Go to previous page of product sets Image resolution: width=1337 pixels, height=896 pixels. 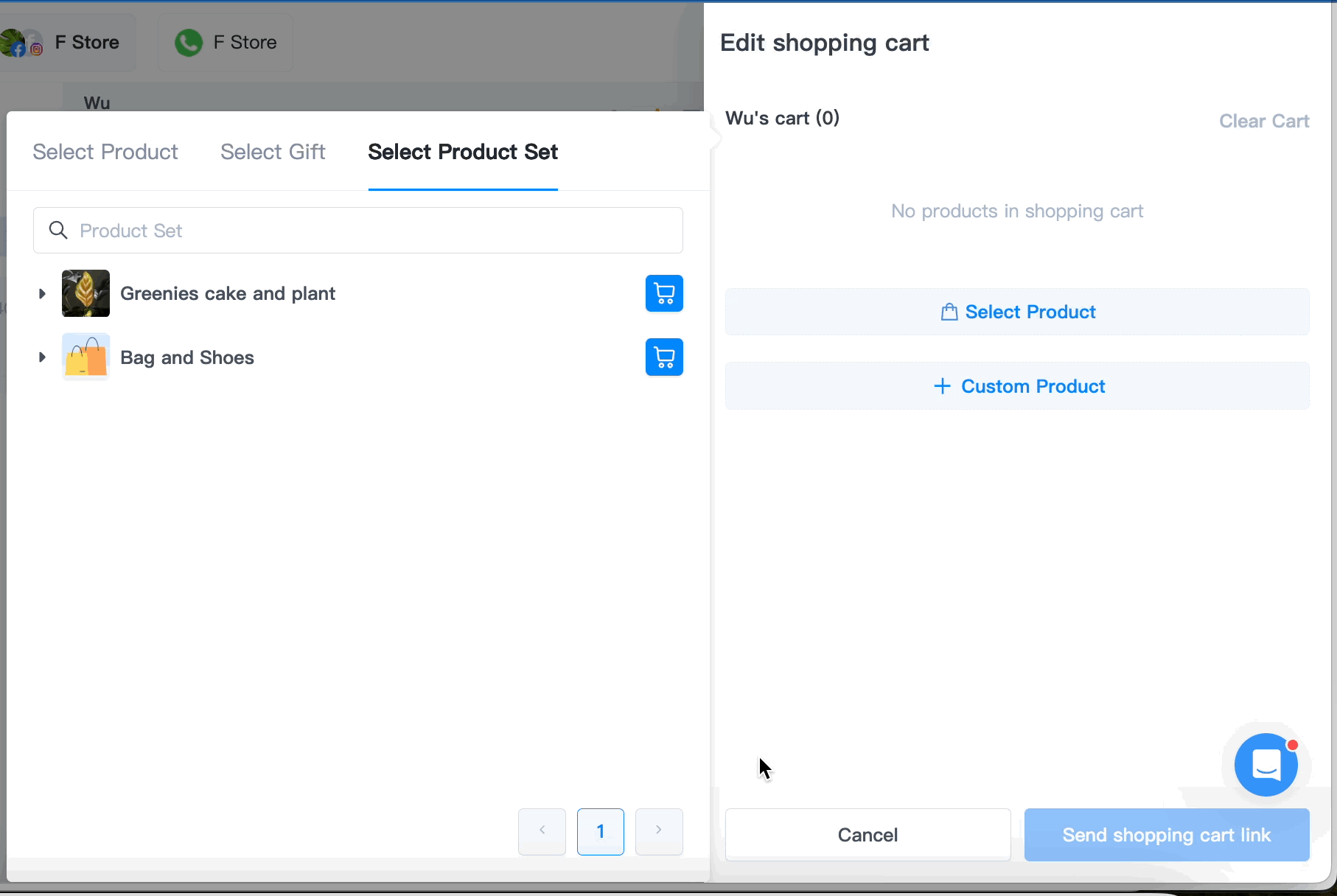(542, 831)
